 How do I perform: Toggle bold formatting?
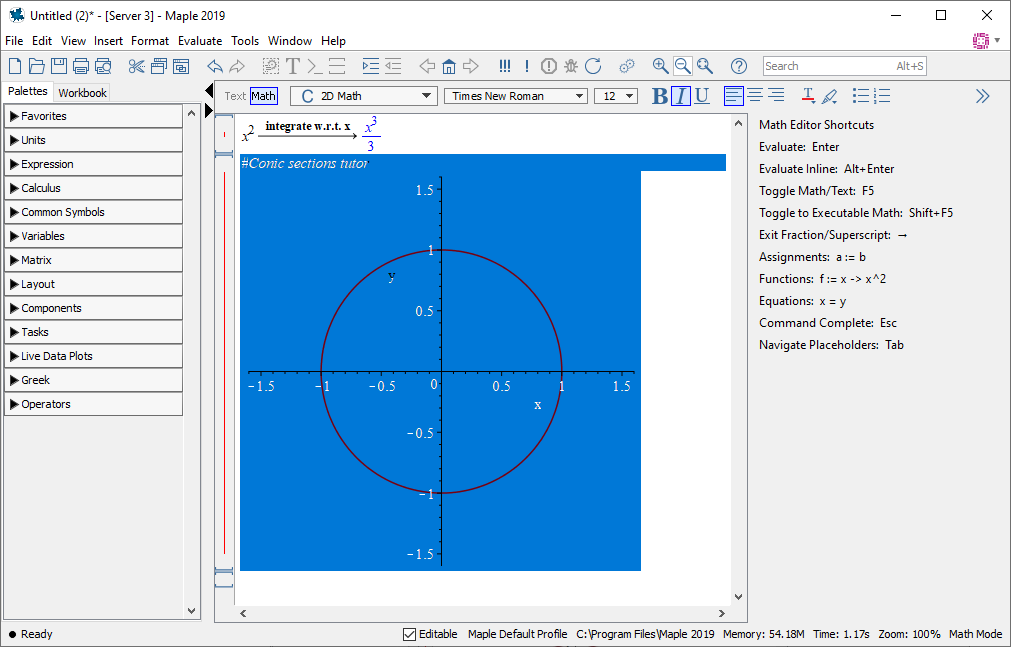[660, 96]
